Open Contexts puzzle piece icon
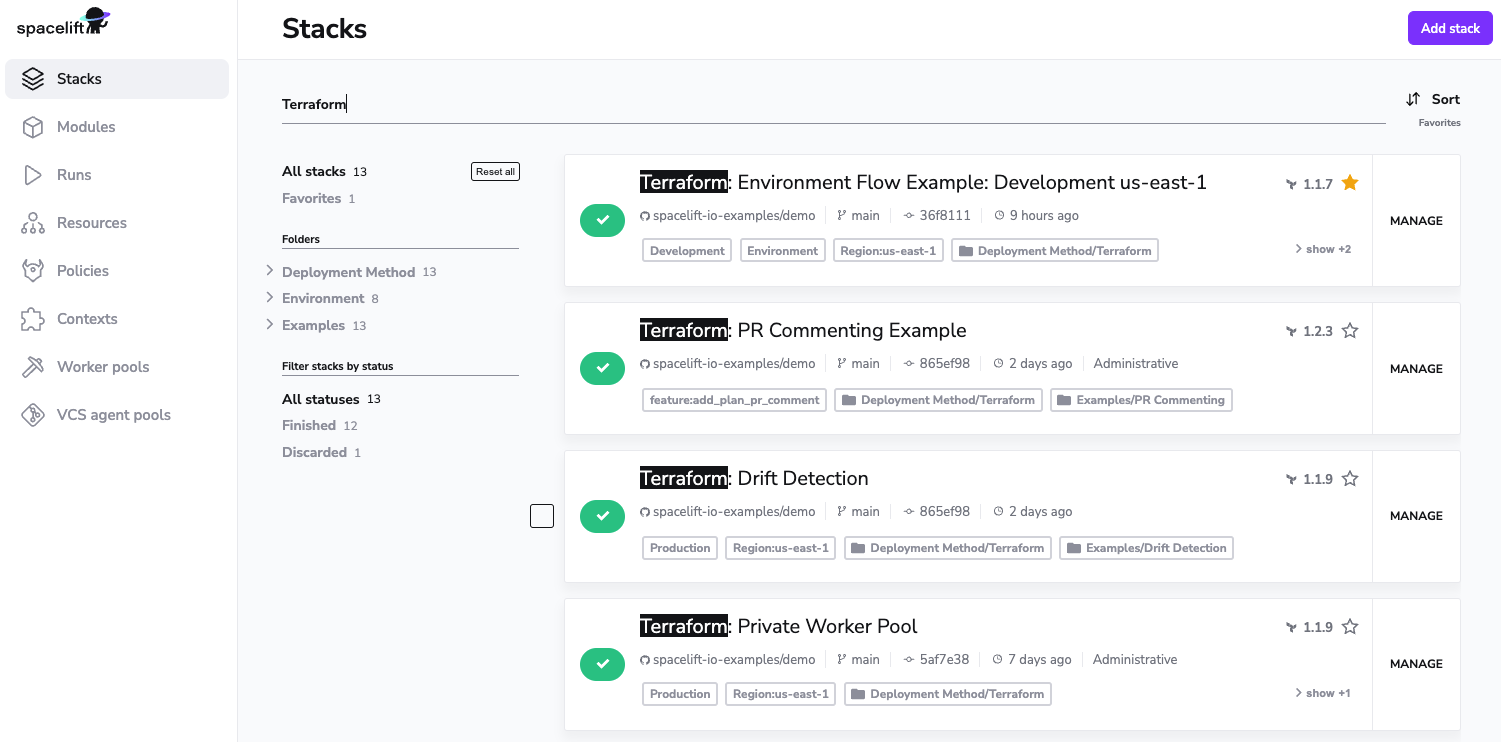This screenshot has height=742, width=1501. pyautogui.click(x=33, y=319)
